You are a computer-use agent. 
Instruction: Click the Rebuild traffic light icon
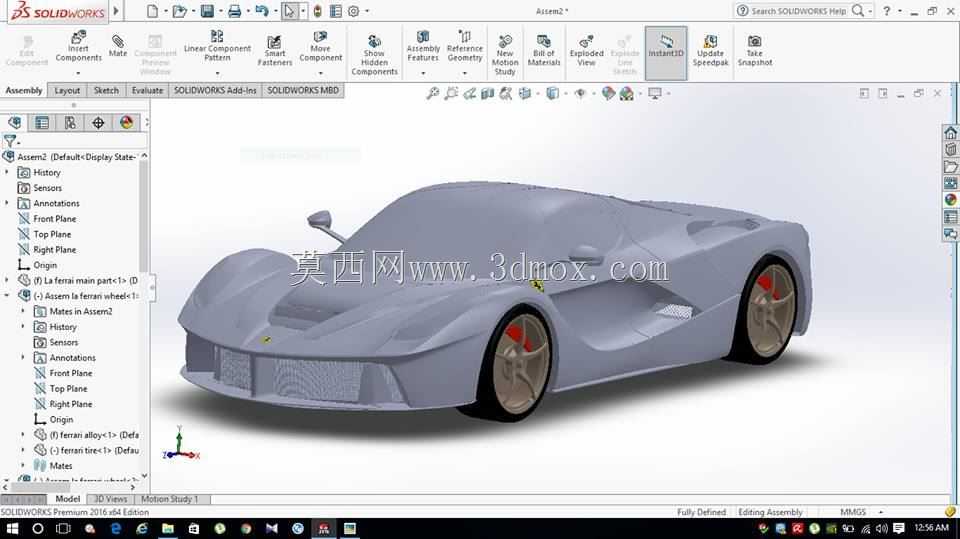pyautogui.click(x=318, y=11)
